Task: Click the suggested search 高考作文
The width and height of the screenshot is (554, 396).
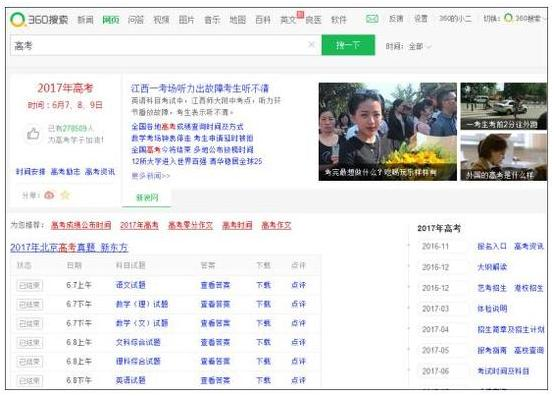Action: coord(276,225)
